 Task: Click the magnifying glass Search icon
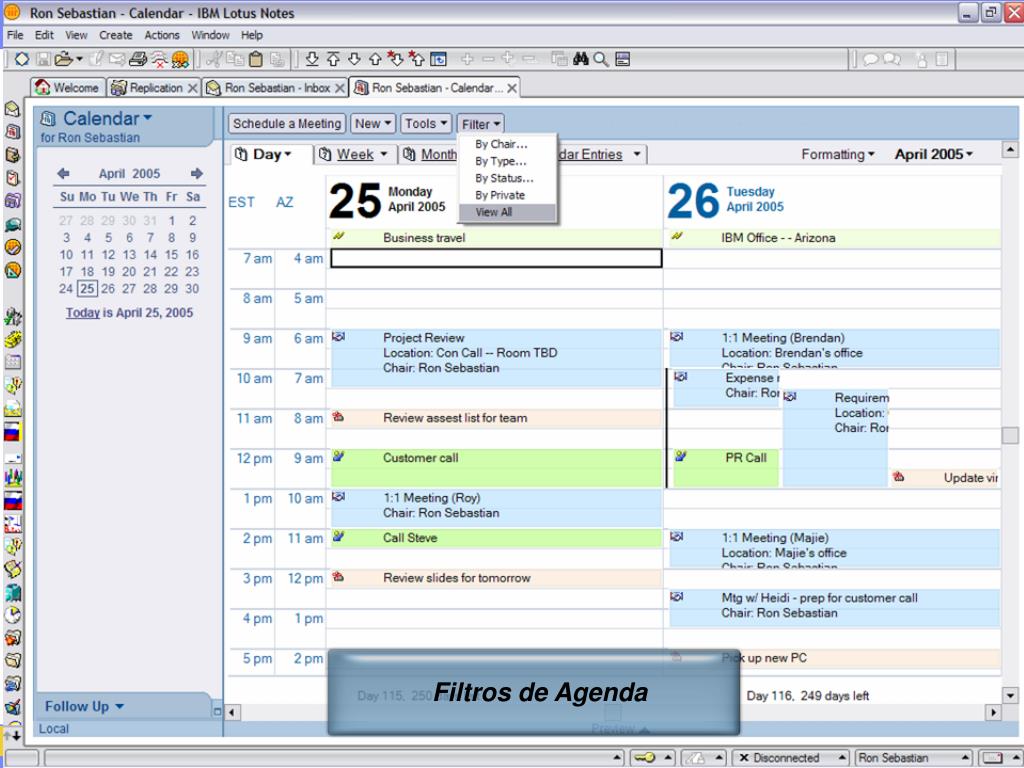click(601, 59)
